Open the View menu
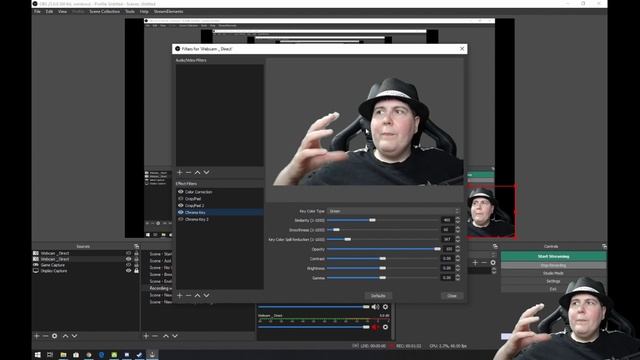This screenshot has width=640, height=360. point(62,11)
